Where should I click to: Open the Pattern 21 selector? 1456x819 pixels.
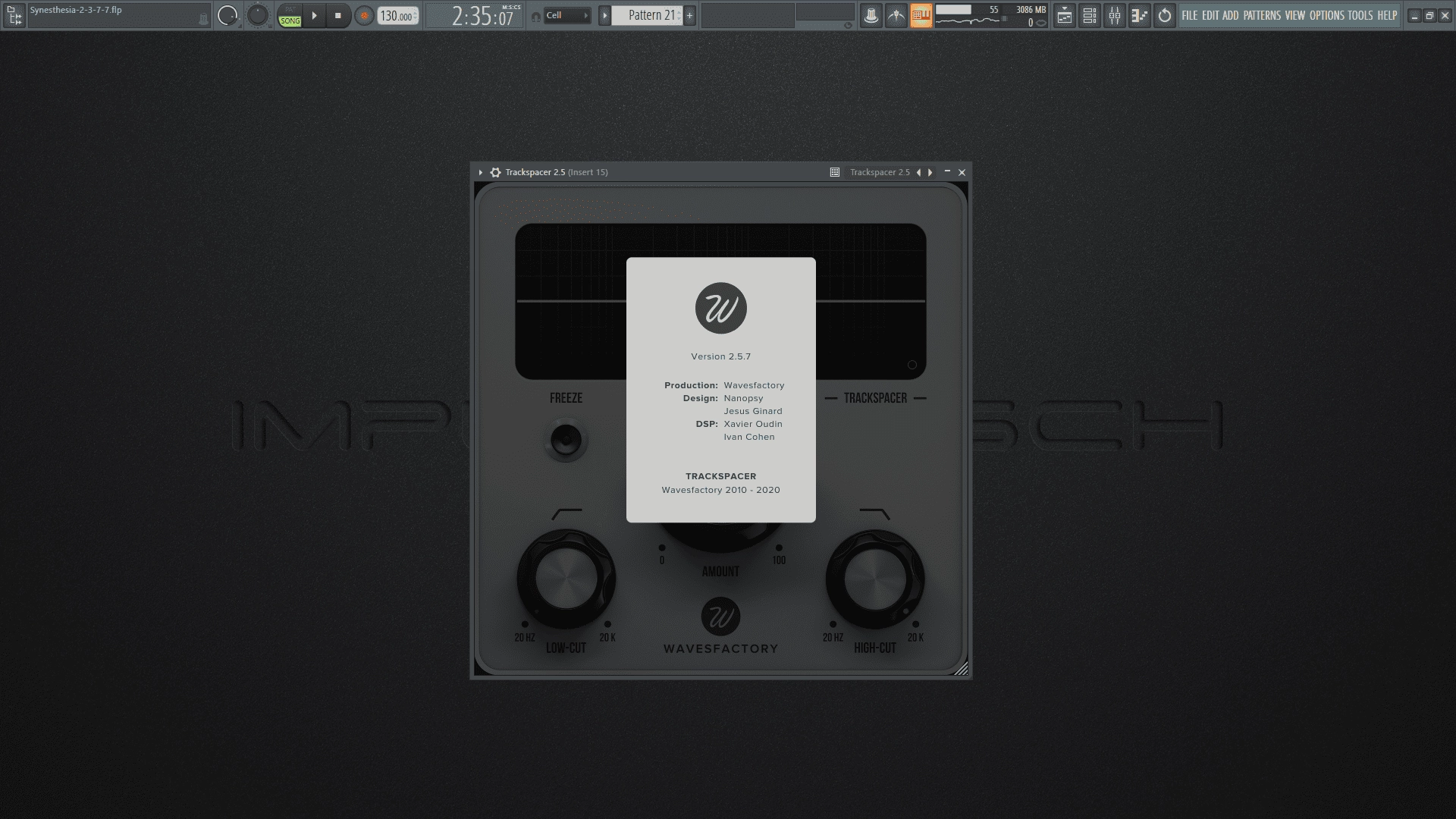[x=648, y=15]
